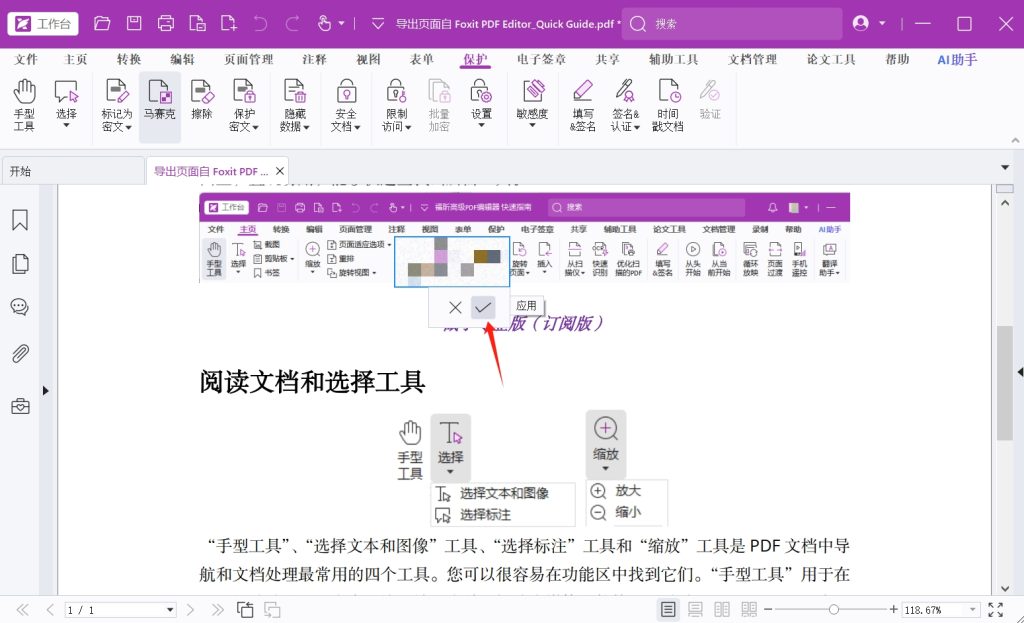Switch to facing two-page view mode
The image size is (1024, 623).
pyautogui.click(x=721, y=609)
